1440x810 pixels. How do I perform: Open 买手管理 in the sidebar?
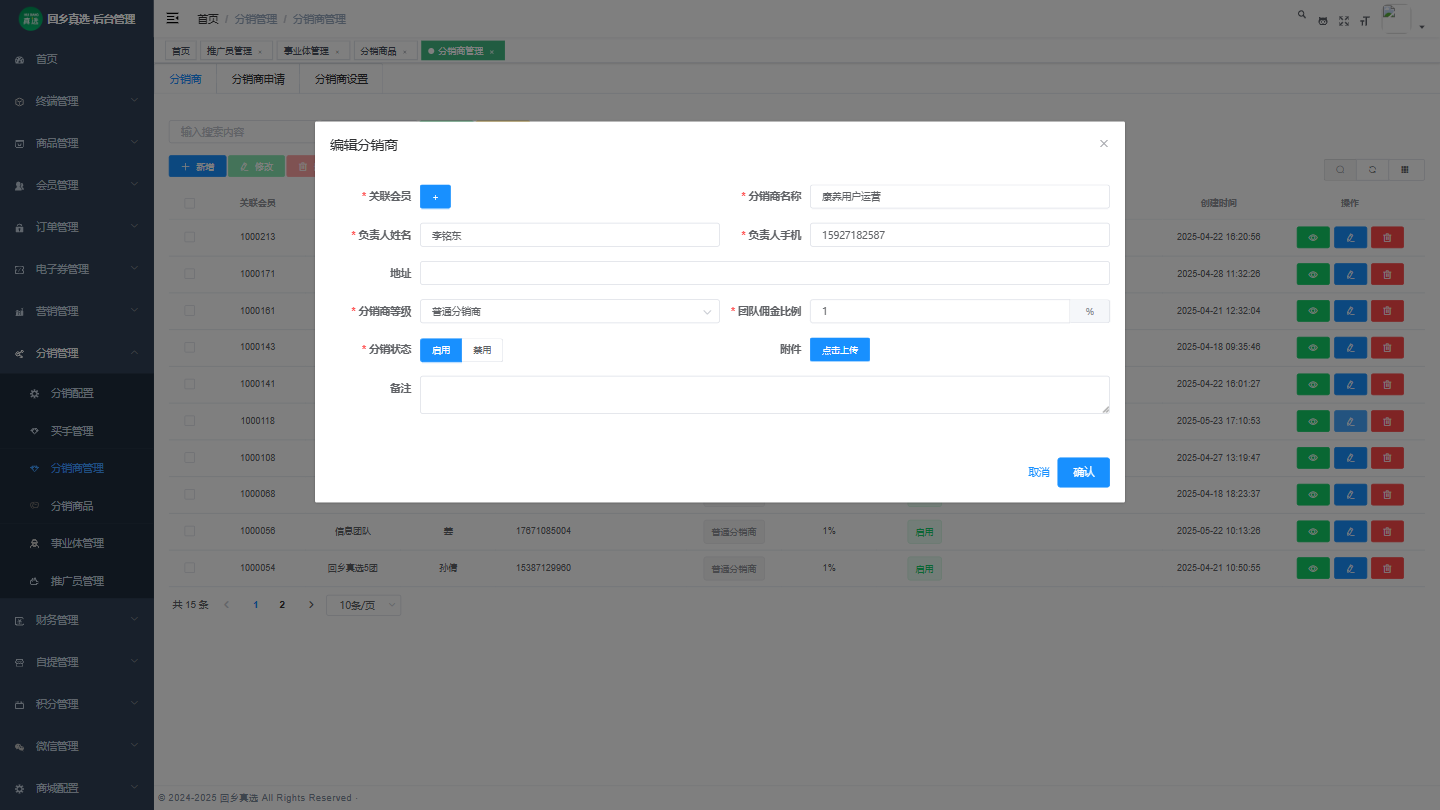click(x=72, y=431)
